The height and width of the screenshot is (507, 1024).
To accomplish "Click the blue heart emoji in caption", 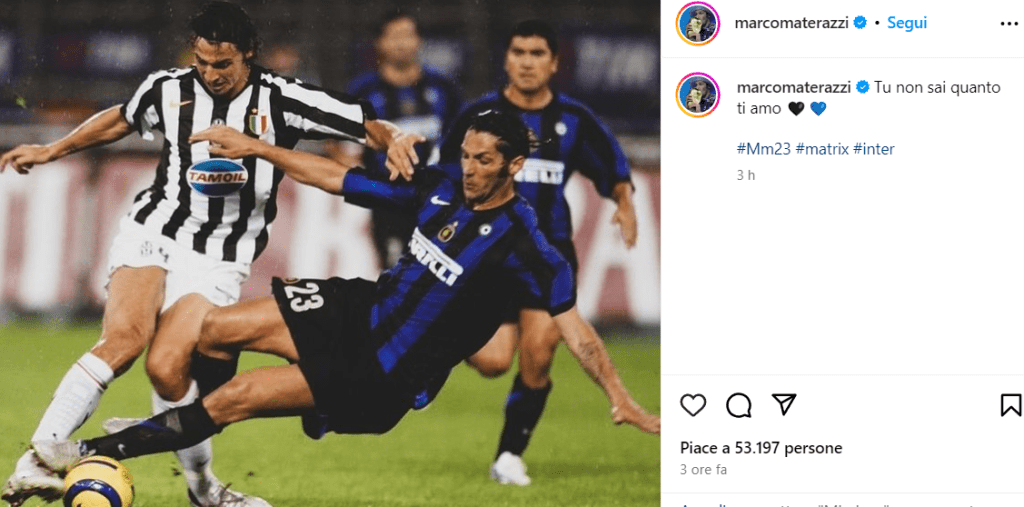I will 818,109.
